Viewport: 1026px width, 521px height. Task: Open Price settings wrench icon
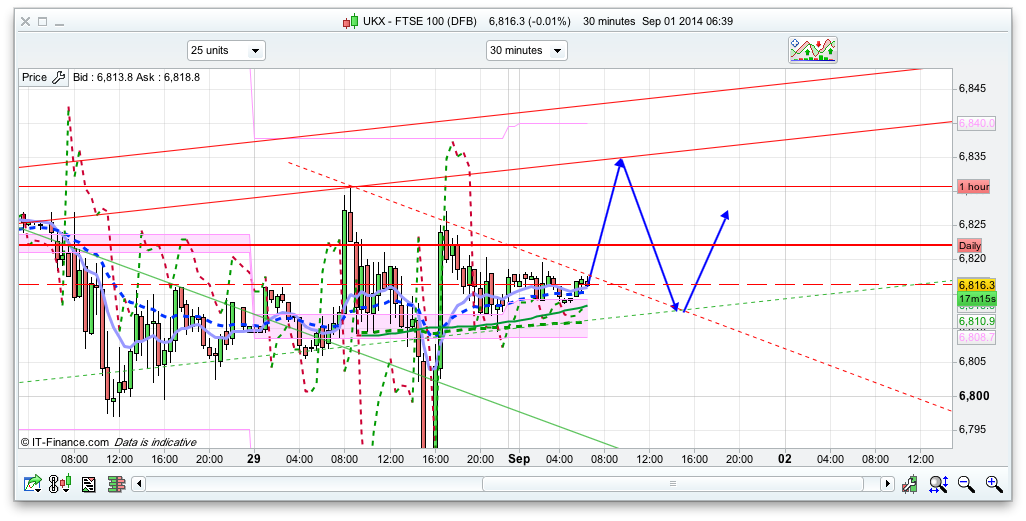pyautogui.click(x=58, y=77)
